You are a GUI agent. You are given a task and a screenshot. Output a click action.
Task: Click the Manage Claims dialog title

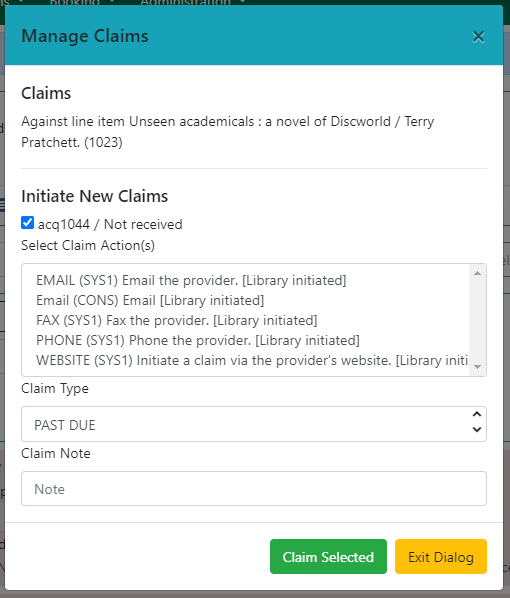pyautogui.click(x=85, y=36)
